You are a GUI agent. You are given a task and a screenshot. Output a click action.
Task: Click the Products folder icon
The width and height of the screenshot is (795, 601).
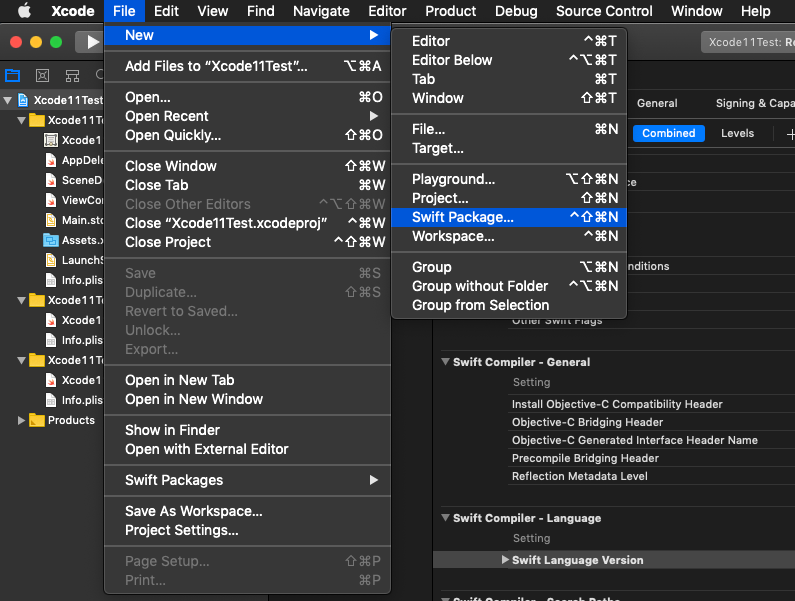37,420
